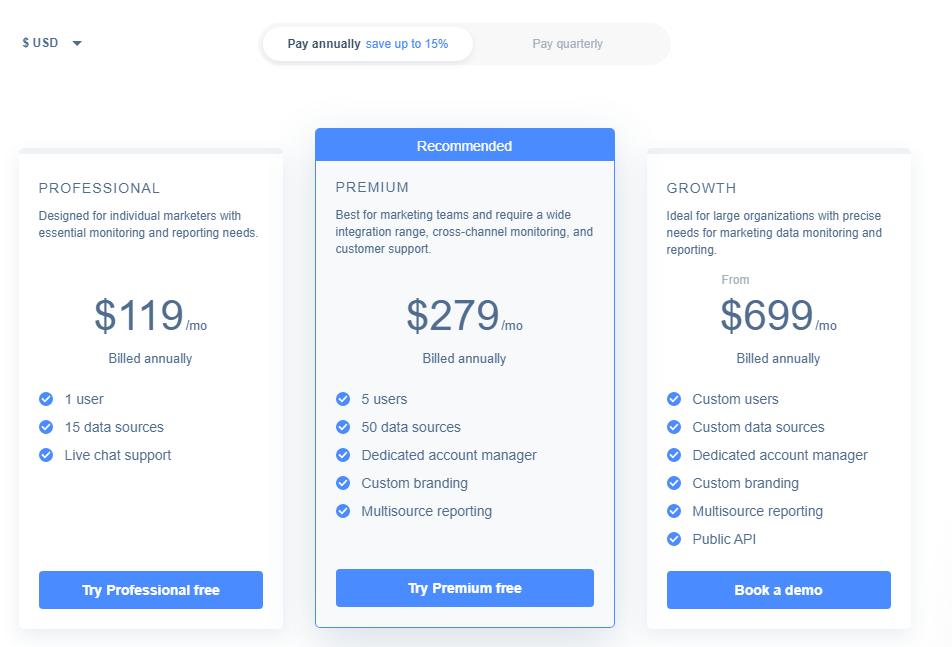Click the Recommended banner on Premium plan
Viewport: 952px width, 647px height.
464,146
